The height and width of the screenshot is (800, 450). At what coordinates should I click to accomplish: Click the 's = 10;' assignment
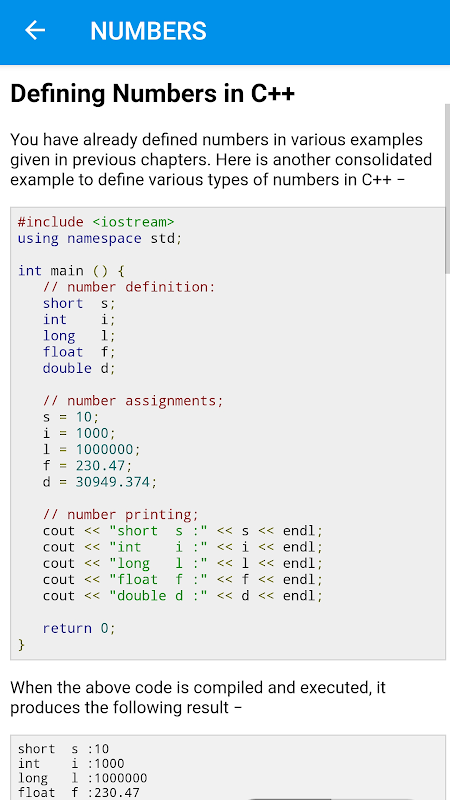(71, 417)
